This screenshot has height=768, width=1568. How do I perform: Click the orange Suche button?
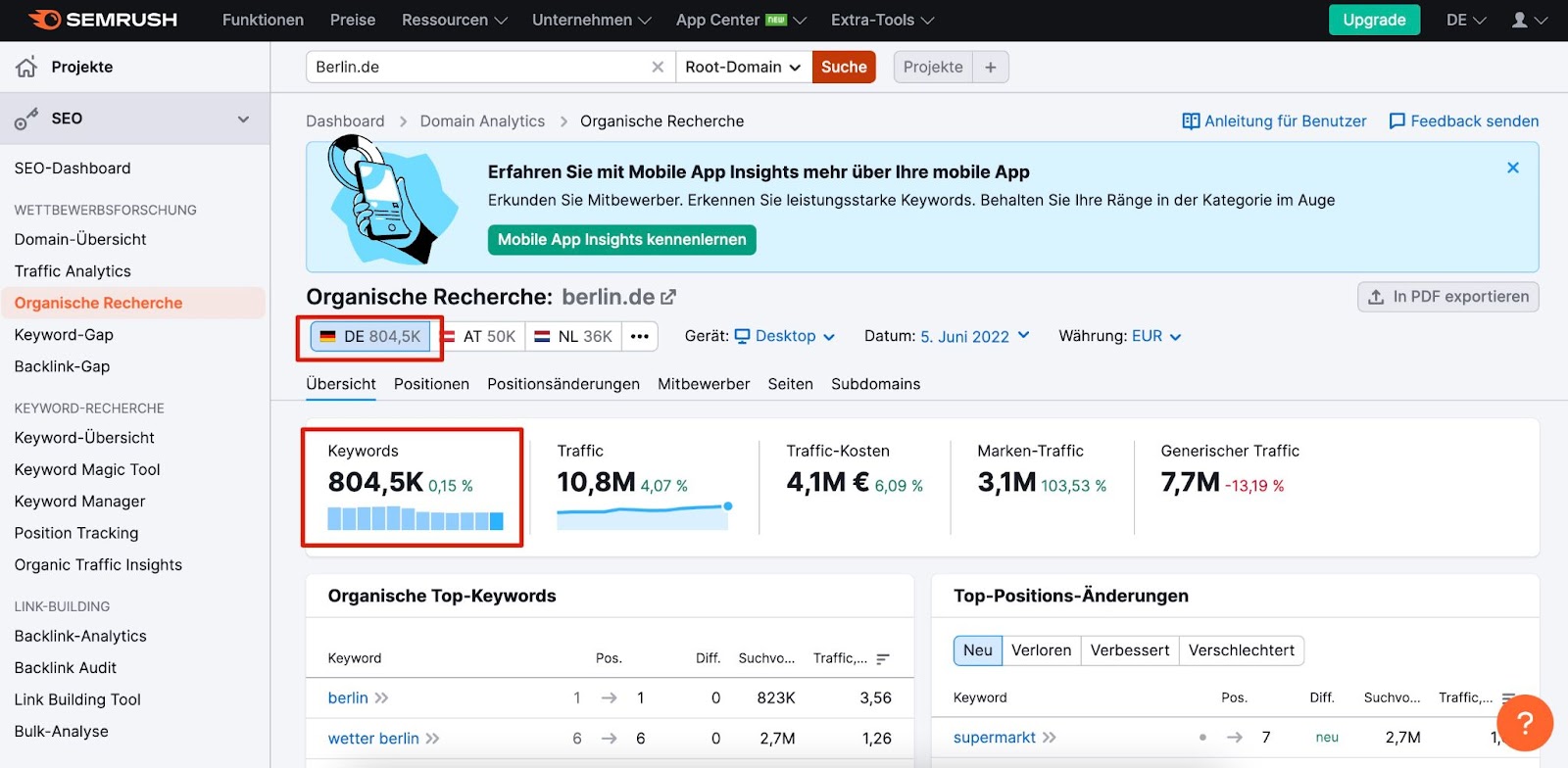[x=844, y=67]
